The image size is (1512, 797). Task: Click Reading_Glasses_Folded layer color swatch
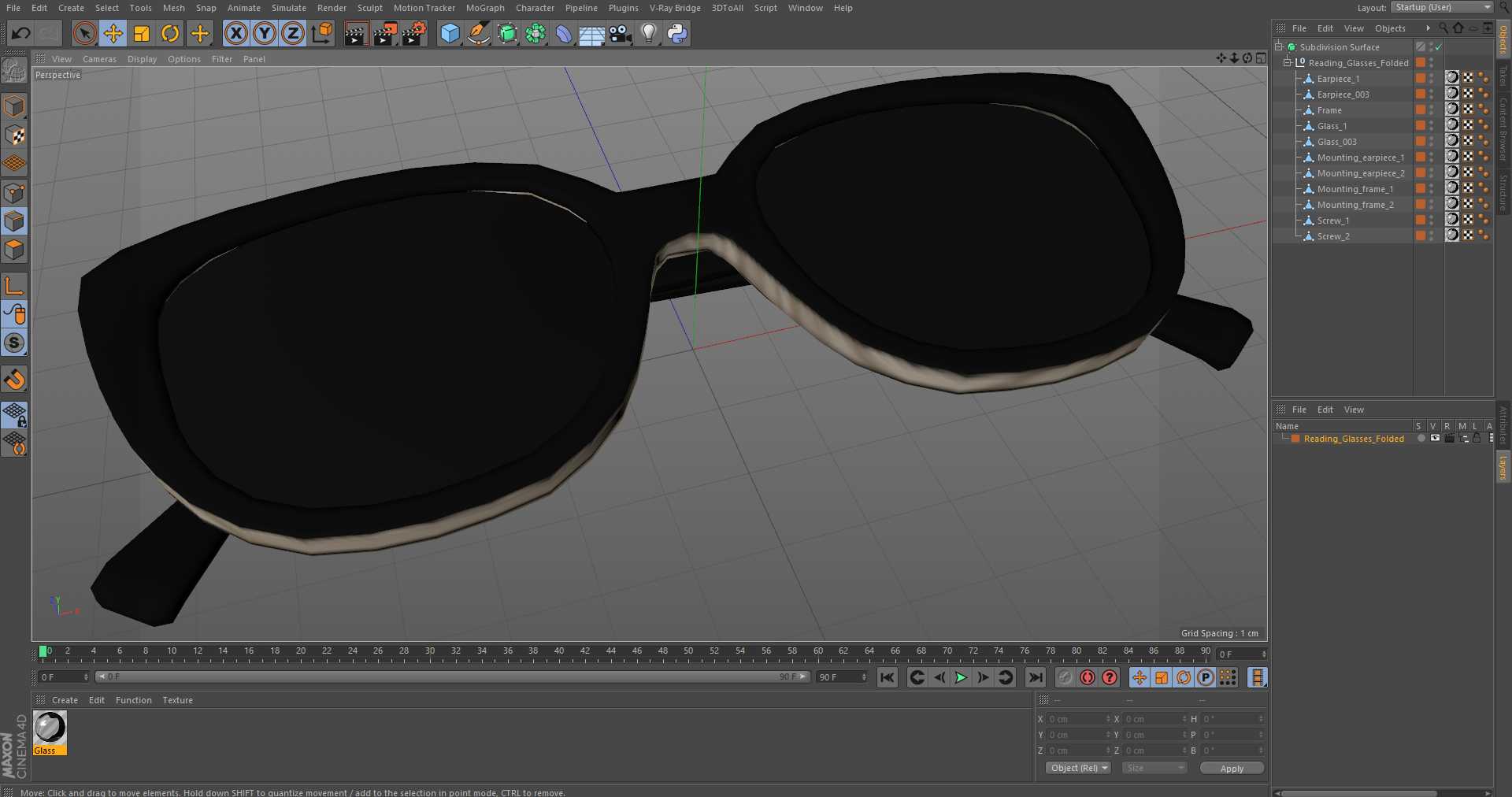tap(1295, 439)
